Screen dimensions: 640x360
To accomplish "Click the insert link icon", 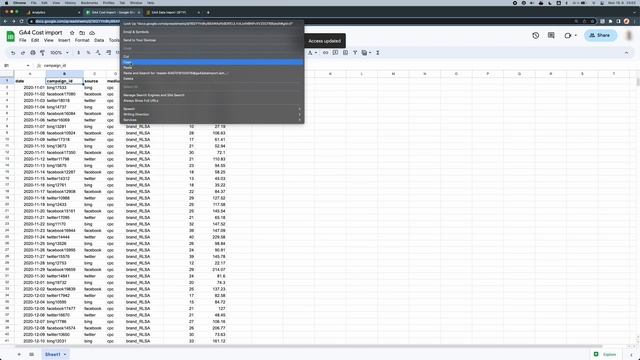I will click(x=325, y=53).
